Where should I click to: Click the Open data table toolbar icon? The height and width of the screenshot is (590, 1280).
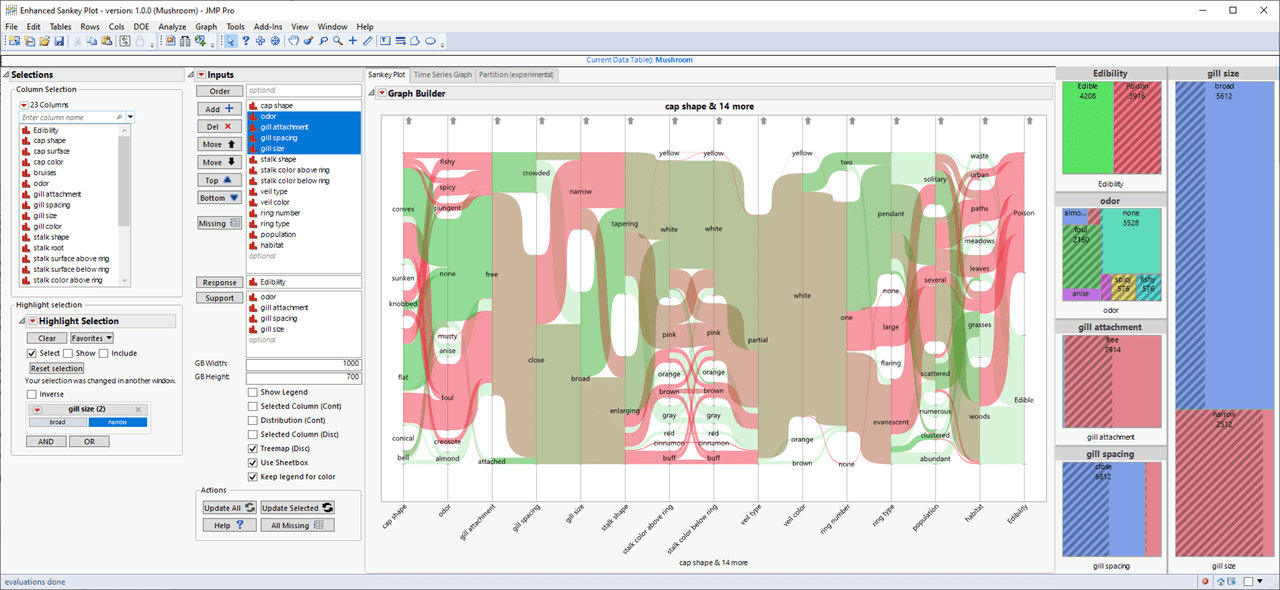click(46, 41)
